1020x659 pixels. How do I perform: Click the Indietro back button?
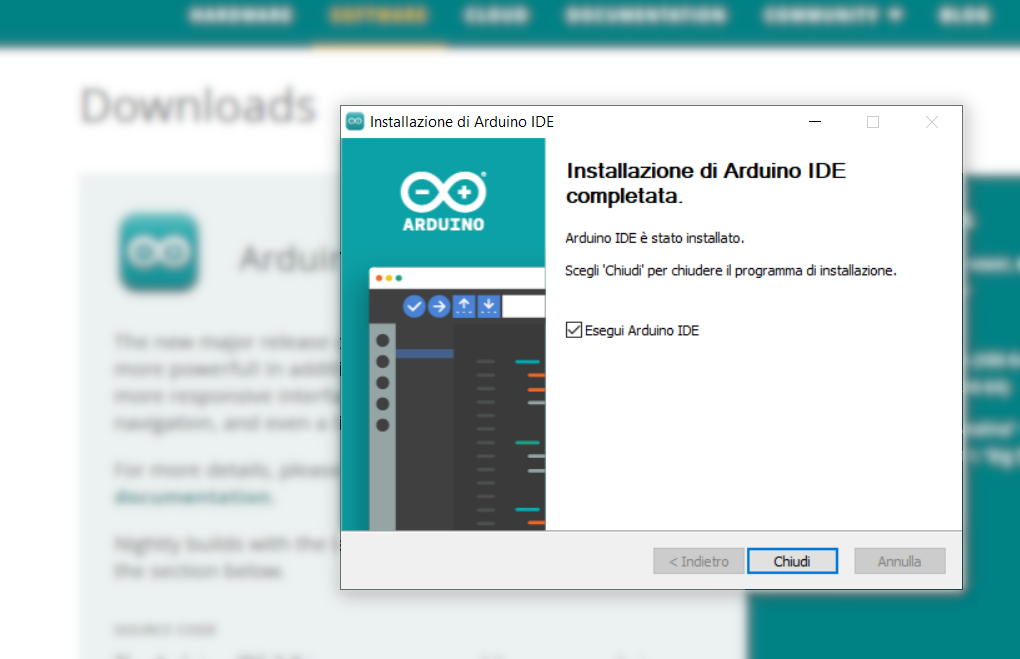[699, 561]
